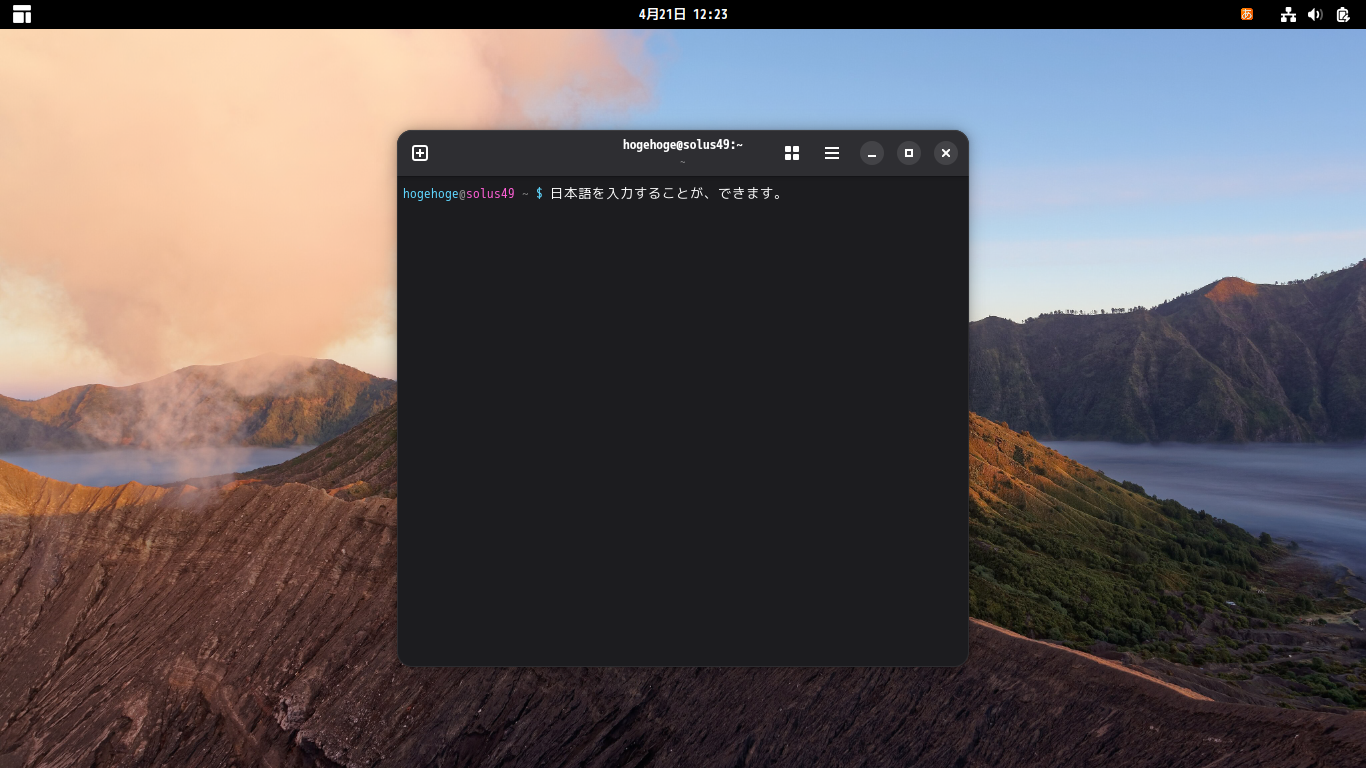Expand power options via the battery indicator
Screen dimensions: 1366x768
pos(1341,14)
